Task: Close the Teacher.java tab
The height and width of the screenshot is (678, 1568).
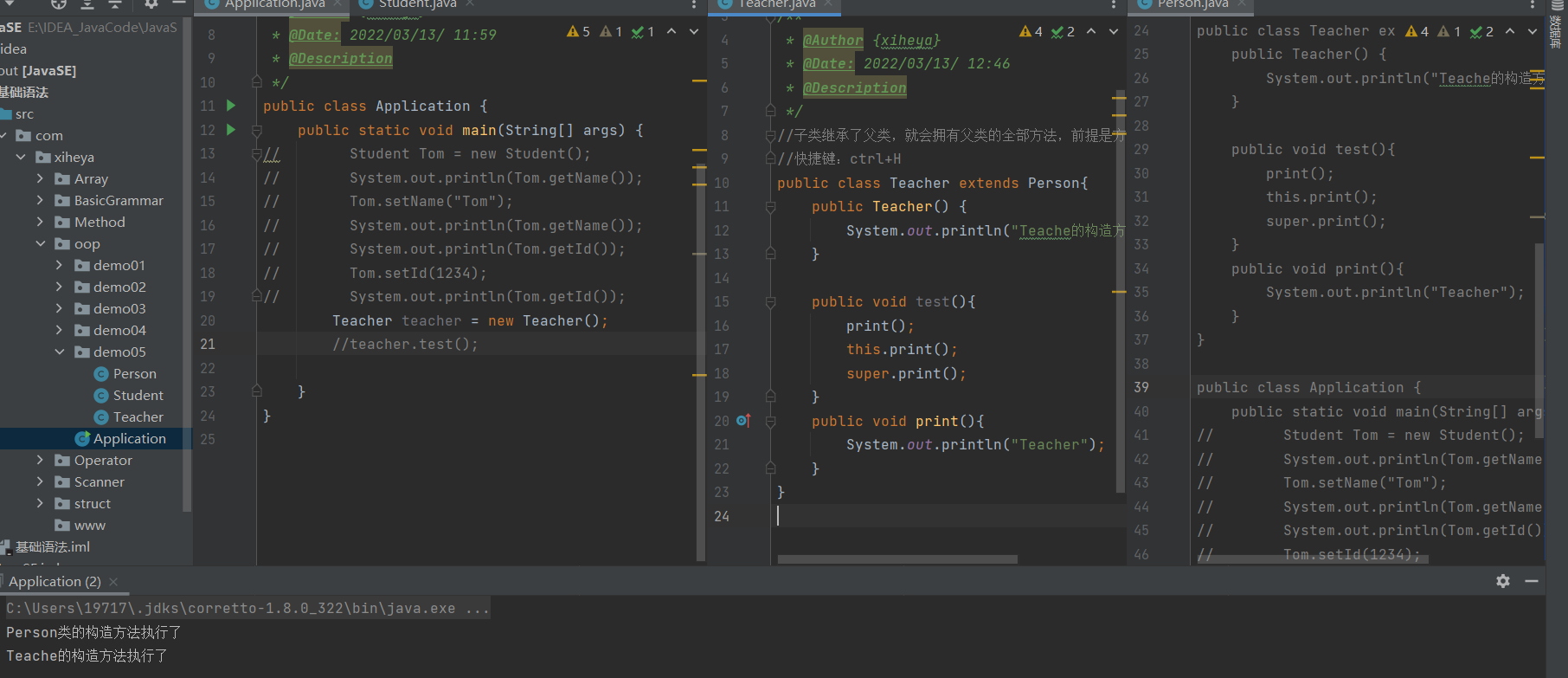Action: pyautogui.click(x=828, y=3)
